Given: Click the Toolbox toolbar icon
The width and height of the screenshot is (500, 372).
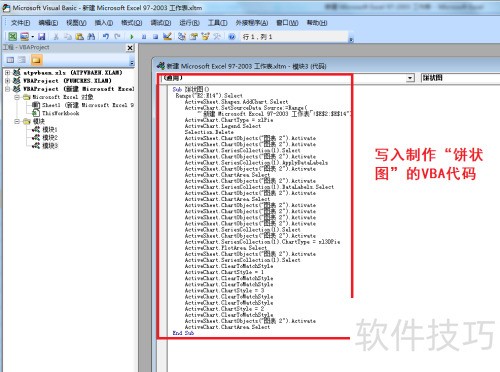Looking at the screenshot, I should (217, 36).
